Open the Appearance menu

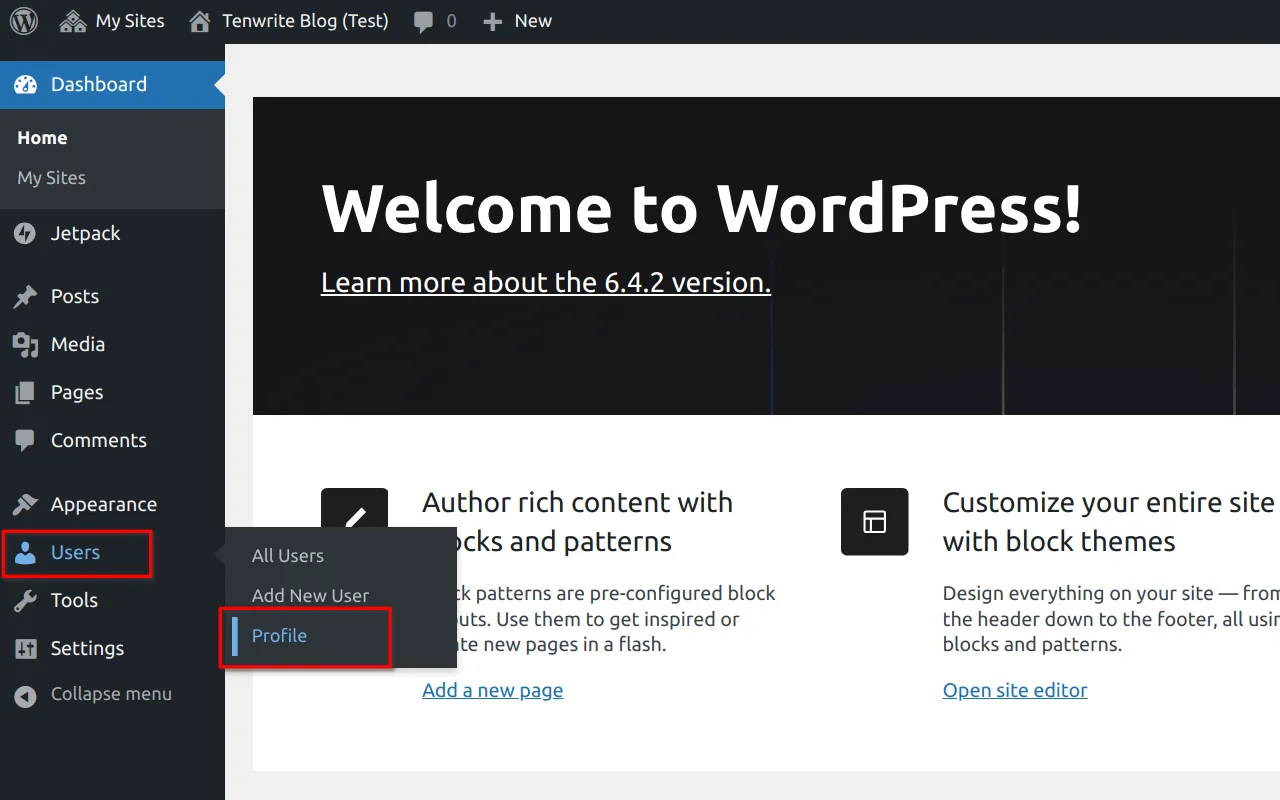pyautogui.click(x=112, y=505)
